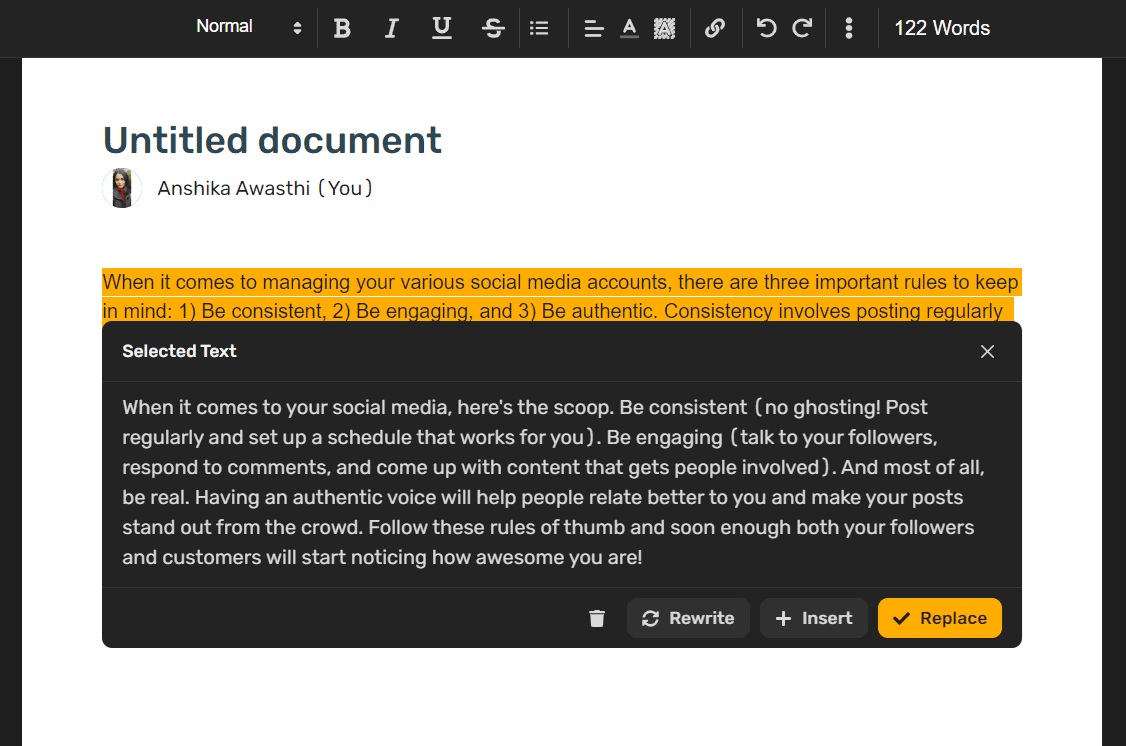Open the more options menu
Image resolution: width=1126 pixels, height=746 pixels.
[x=849, y=28]
